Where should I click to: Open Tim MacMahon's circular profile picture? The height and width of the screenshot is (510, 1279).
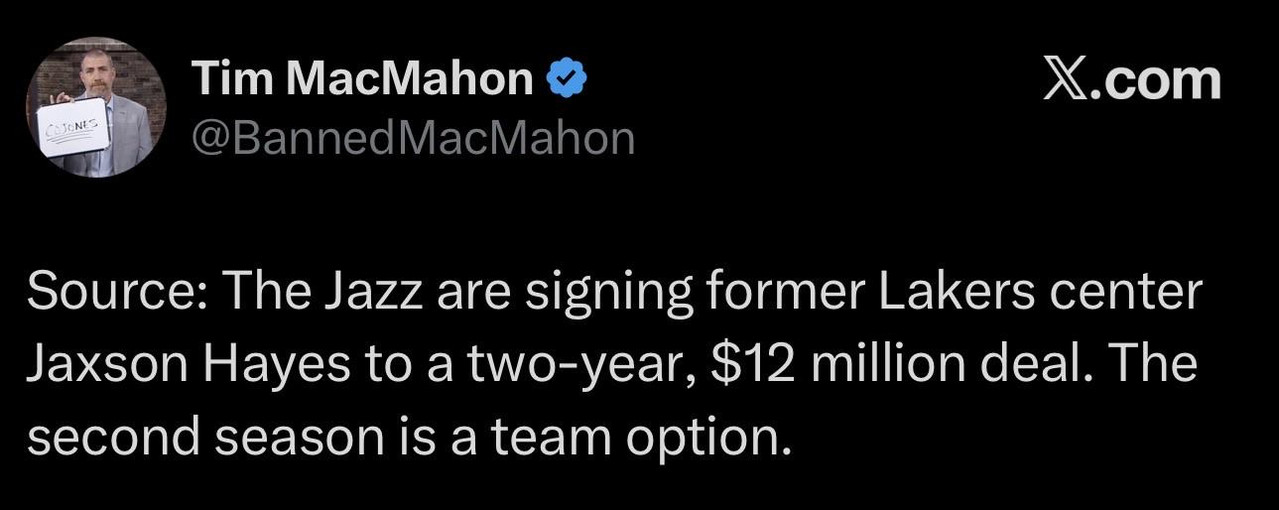click(x=96, y=107)
